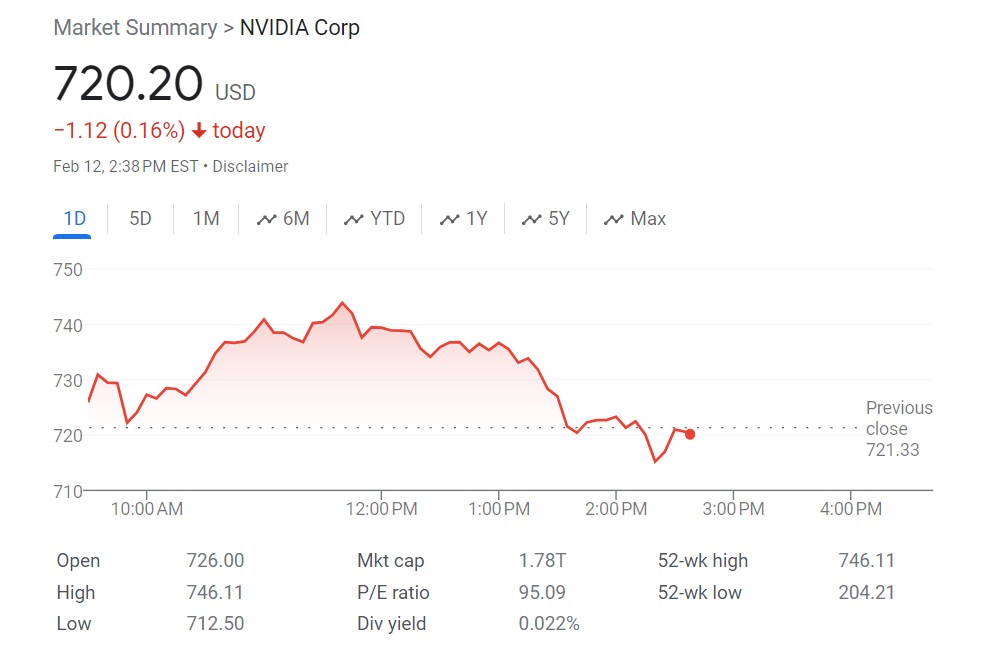
Task: Click the Div yield value 0.022%
Action: [x=549, y=624]
